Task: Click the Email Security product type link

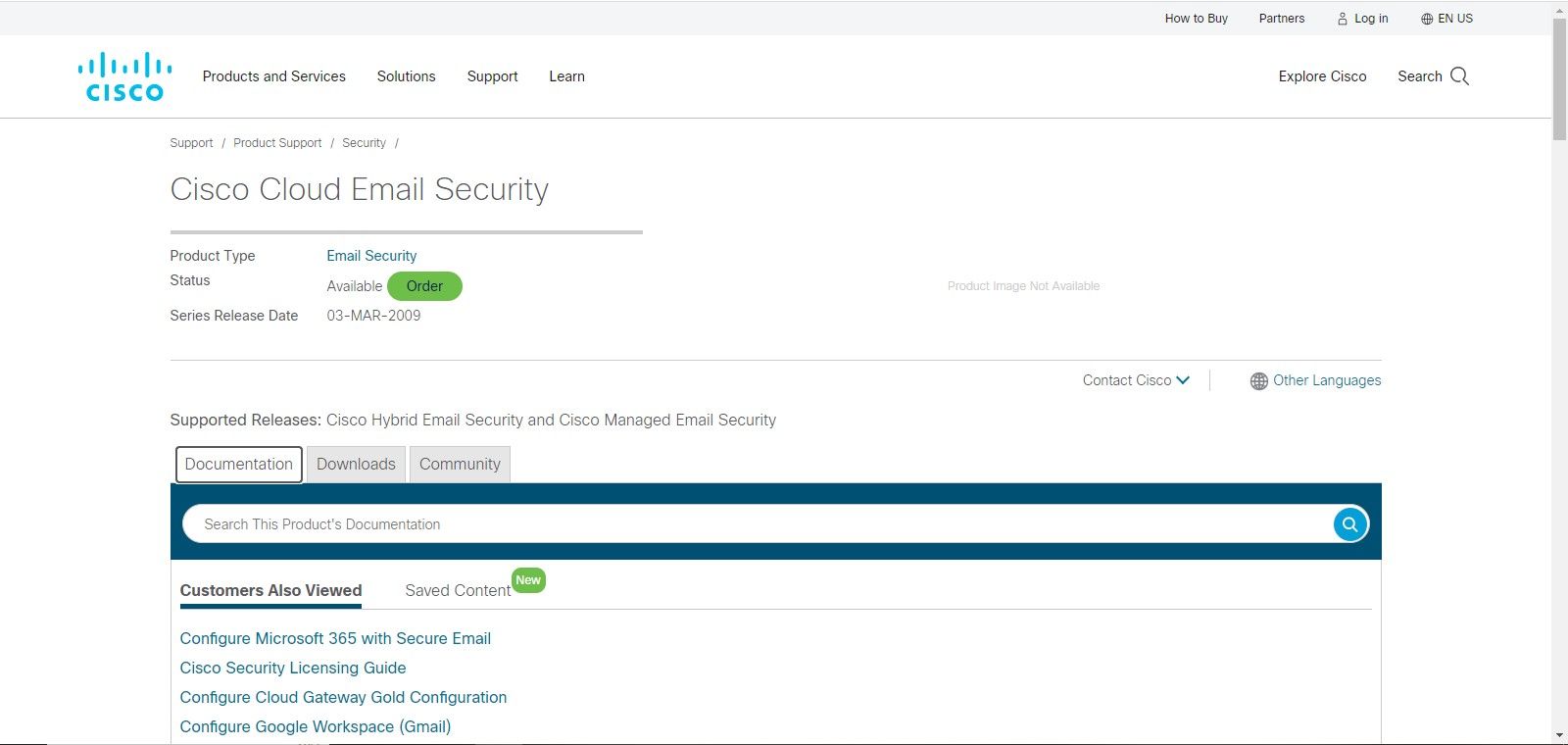Action: tap(371, 256)
